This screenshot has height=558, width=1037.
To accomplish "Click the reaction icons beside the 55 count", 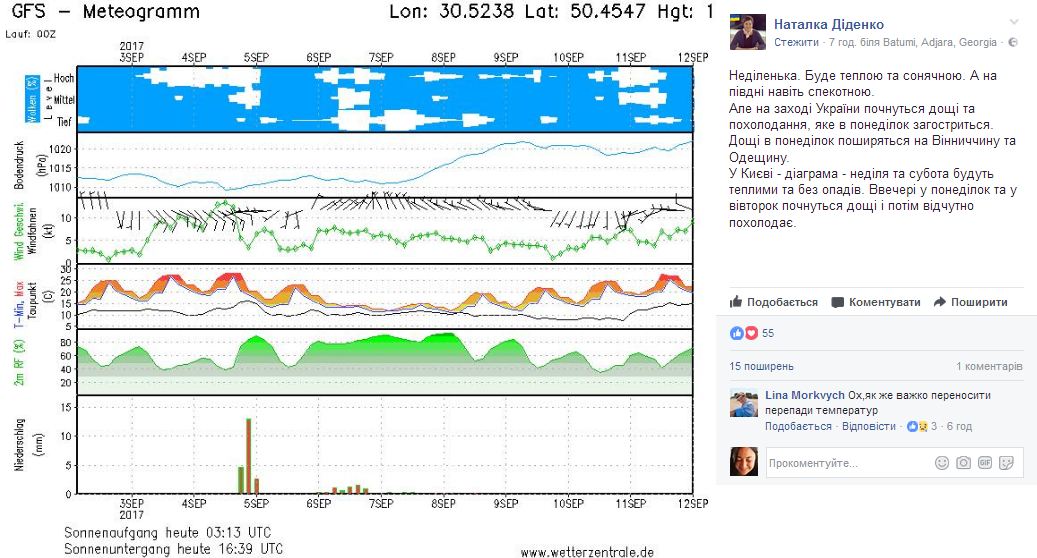I will (744, 333).
